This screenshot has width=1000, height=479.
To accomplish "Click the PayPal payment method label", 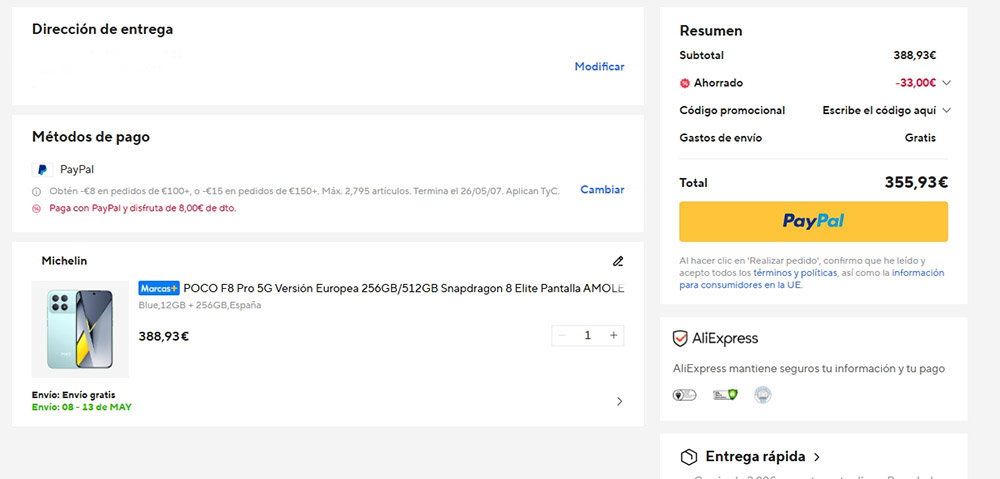I will point(77,170).
